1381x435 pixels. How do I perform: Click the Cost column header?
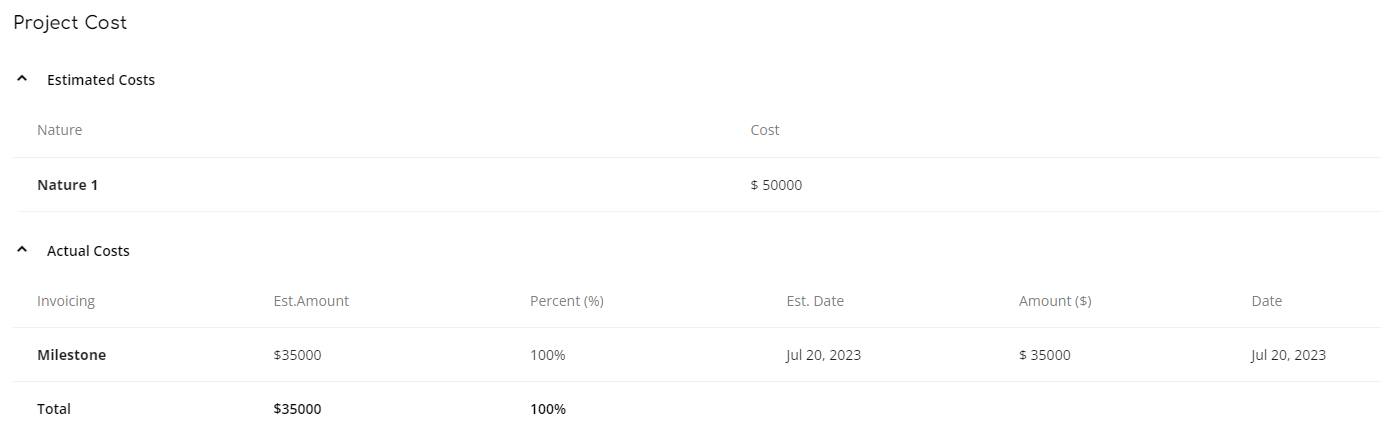coord(765,130)
